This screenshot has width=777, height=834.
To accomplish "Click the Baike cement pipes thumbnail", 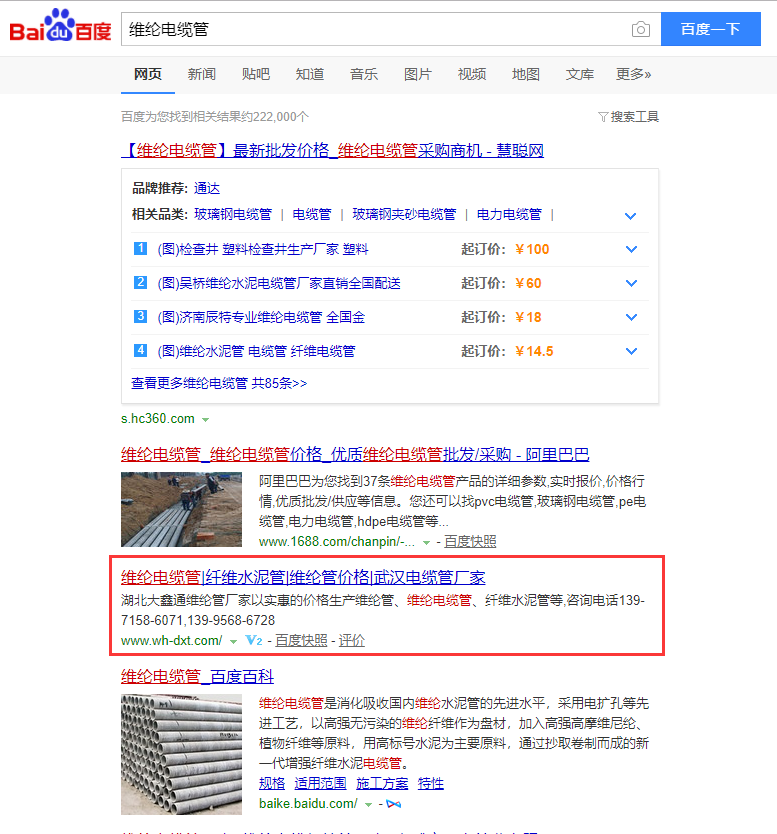I will pyautogui.click(x=181, y=755).
